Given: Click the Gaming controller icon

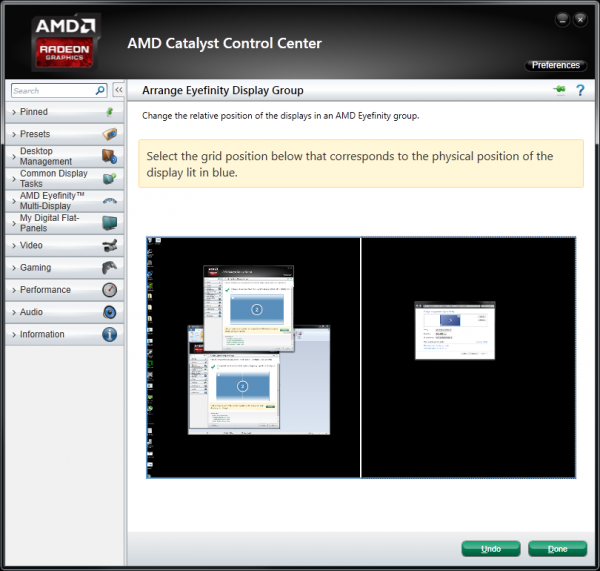Looking at the screenshot, I should tap(109, 268).
